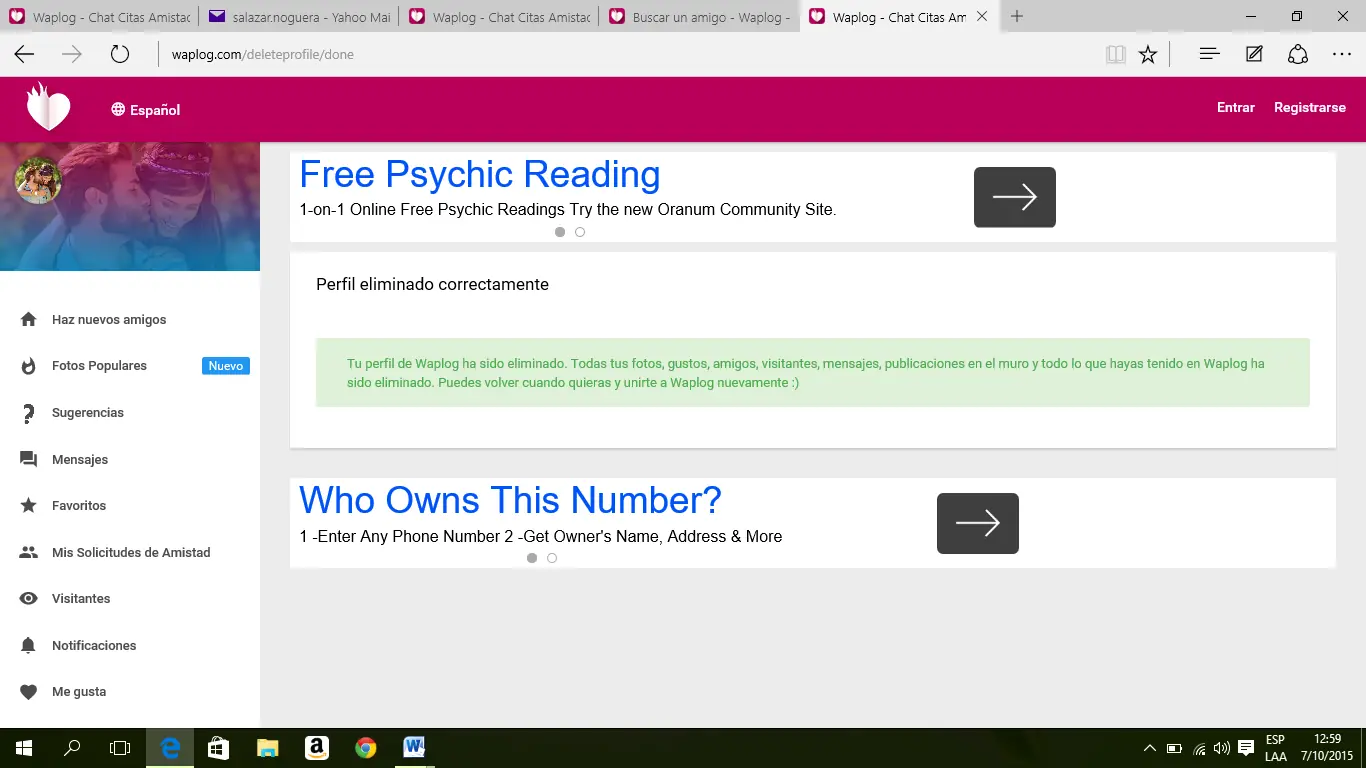Screen dimensions: 1366x768
Task: Click the volume speaker tray icon
Action: point(1222,748)
